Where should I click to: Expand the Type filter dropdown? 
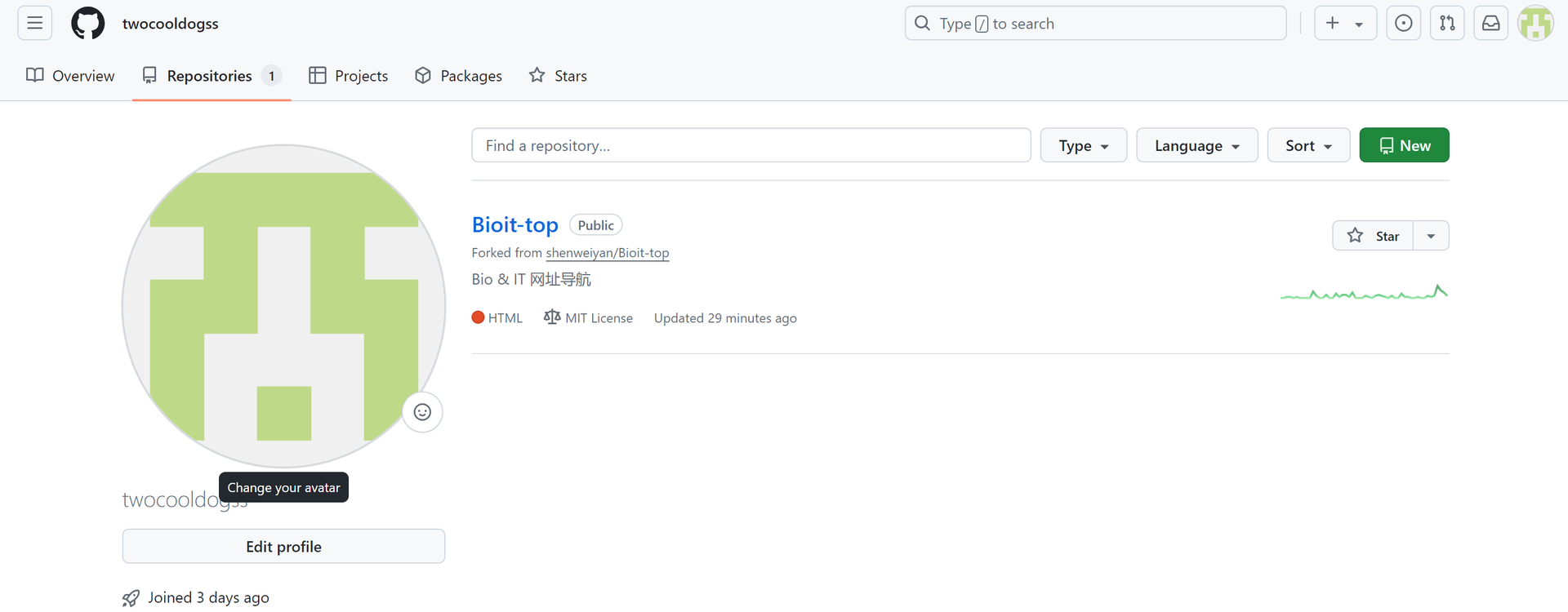[1083, 145]
